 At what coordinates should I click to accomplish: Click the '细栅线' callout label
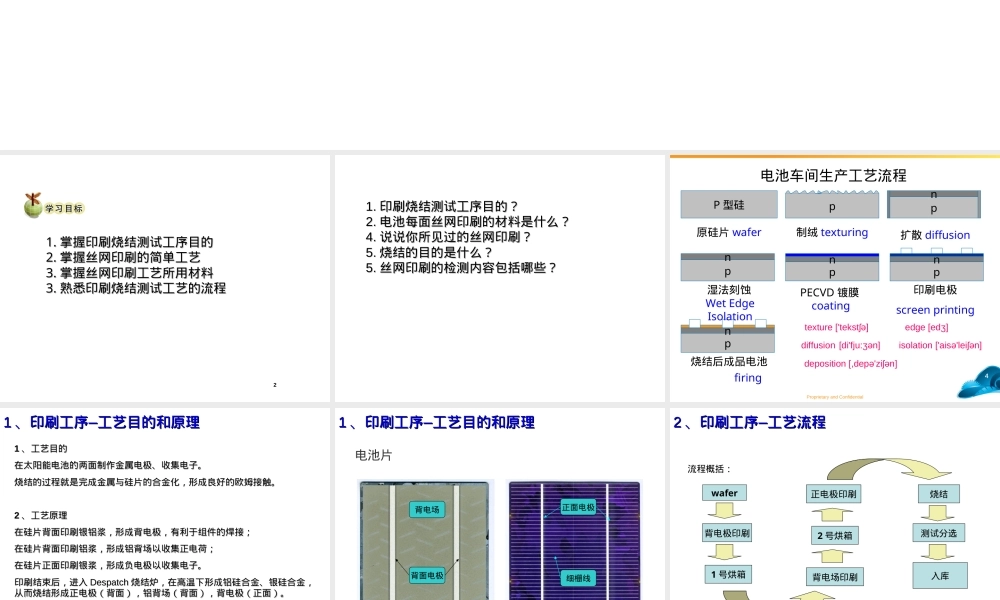(x=578, y=578)
